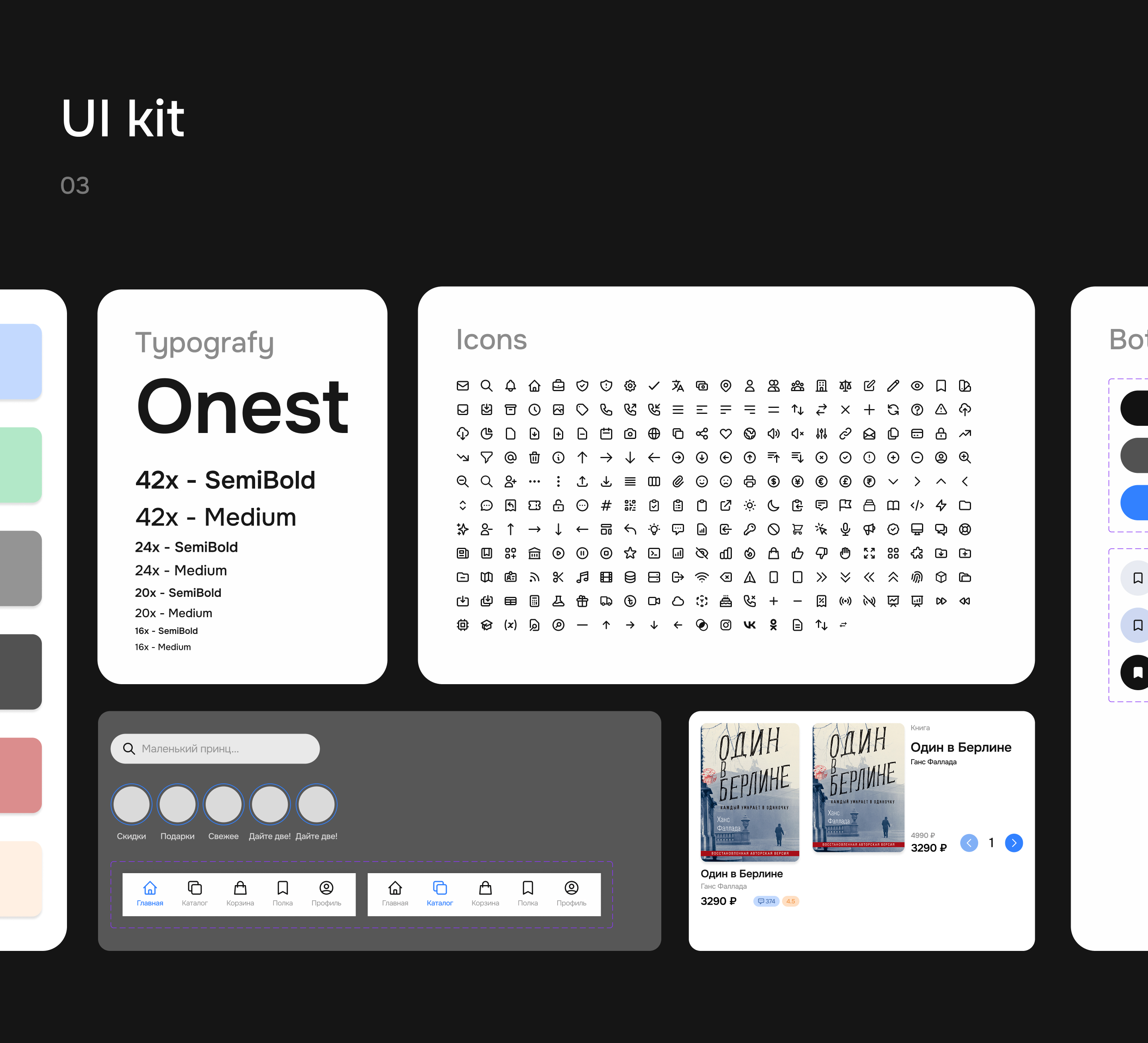1148x1043 pixels.
Task: Click the bell notification icon
Action: click(x=510, y=386)
